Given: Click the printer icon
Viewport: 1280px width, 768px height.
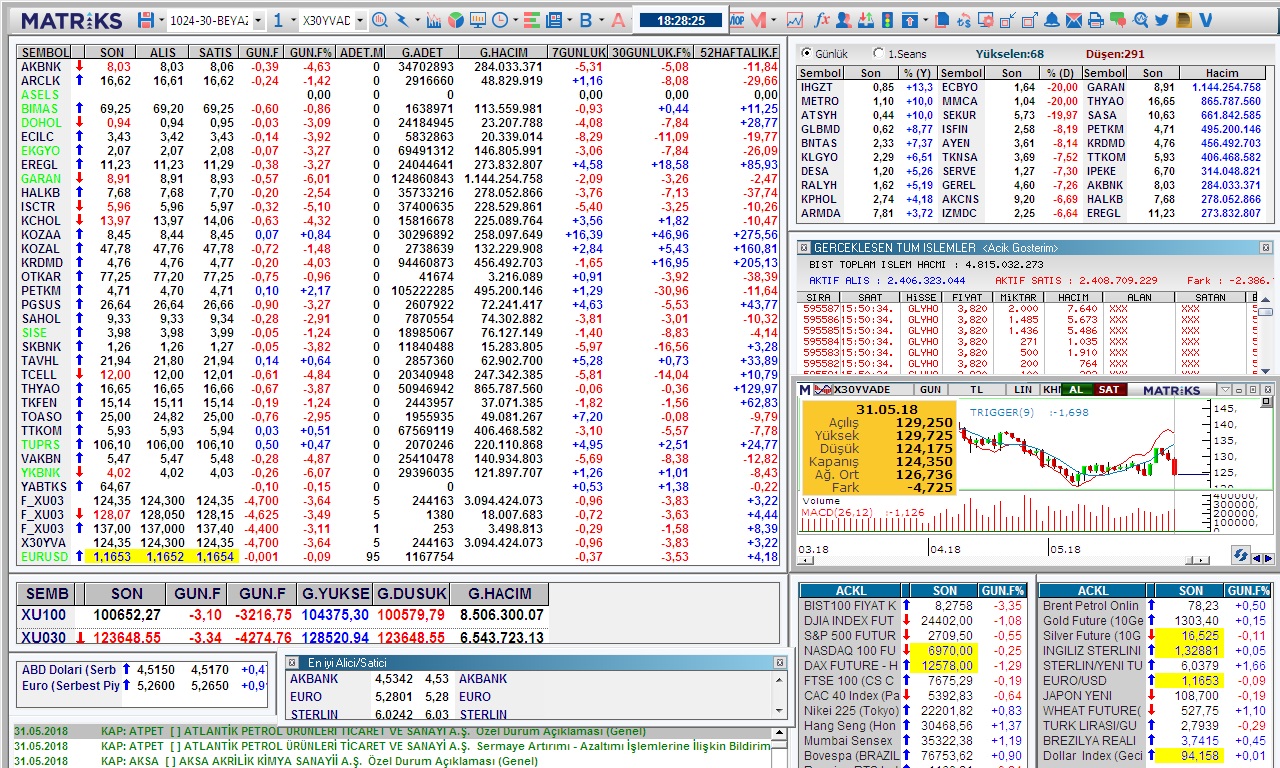Looking at the screenshot, I should click(x=1096, y=20).
